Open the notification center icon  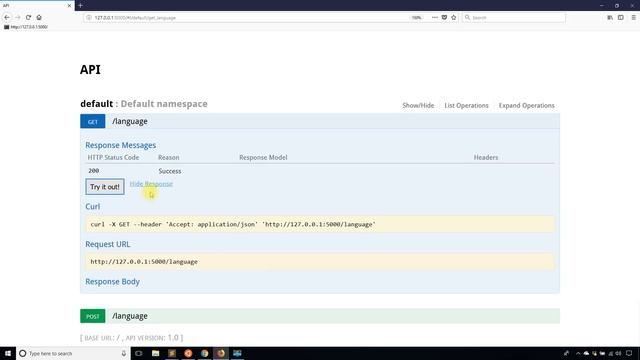point(629,353)
